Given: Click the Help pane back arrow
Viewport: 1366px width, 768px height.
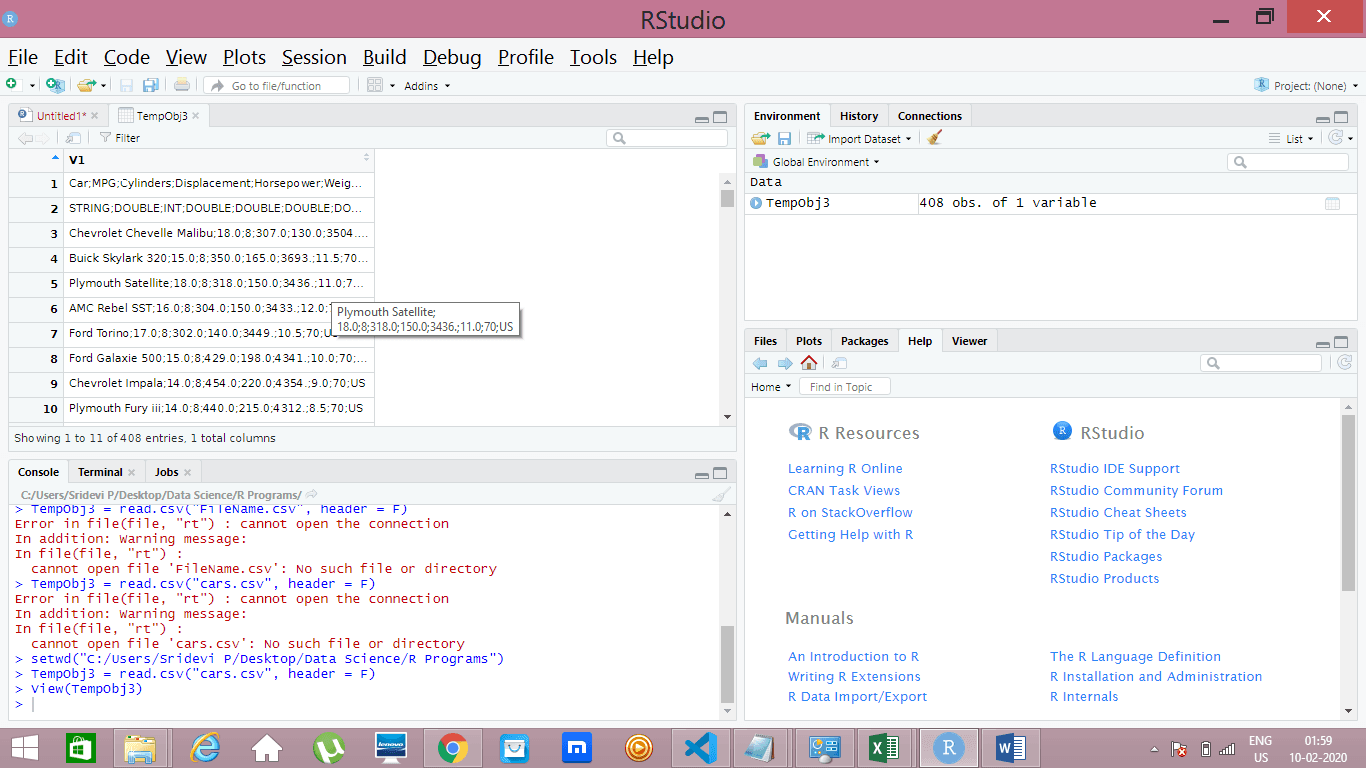Looking at the screenshot, I should (760, 363).
